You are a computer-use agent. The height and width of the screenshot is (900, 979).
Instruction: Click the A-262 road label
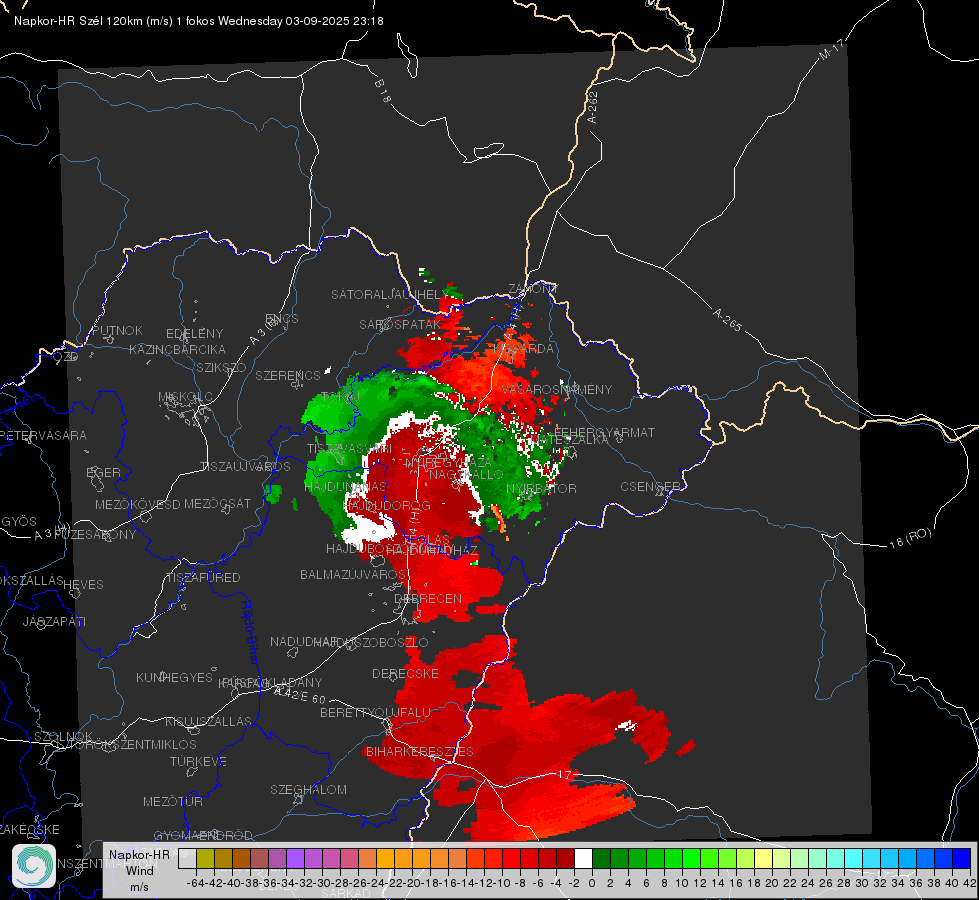[593, 107]
